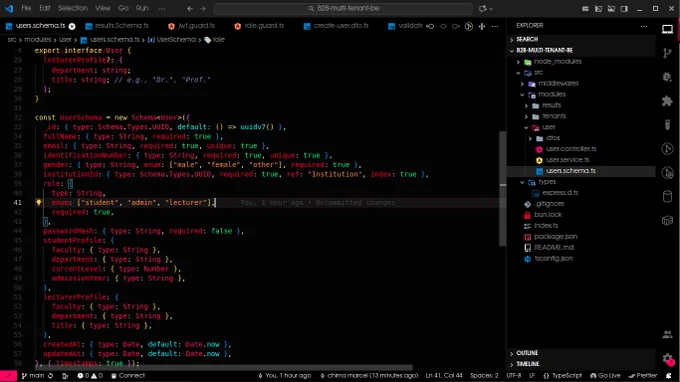Screen dimensions: 680x382
Task: Open the File menu
Action: click(26, 8)
